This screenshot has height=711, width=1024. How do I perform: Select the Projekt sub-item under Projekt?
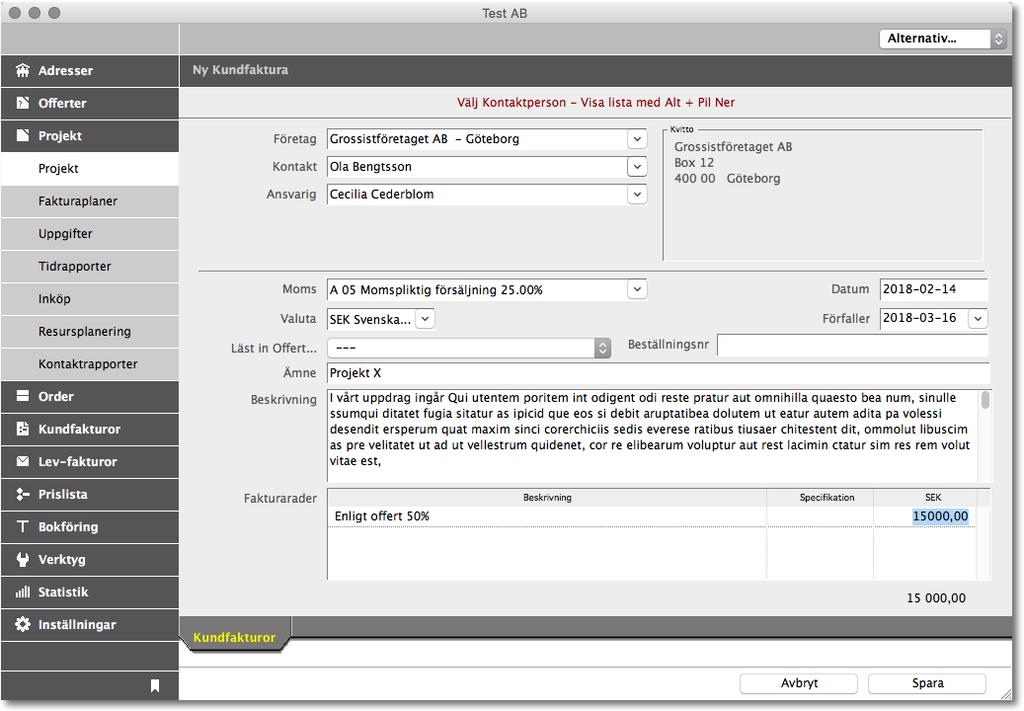[89, 168]
